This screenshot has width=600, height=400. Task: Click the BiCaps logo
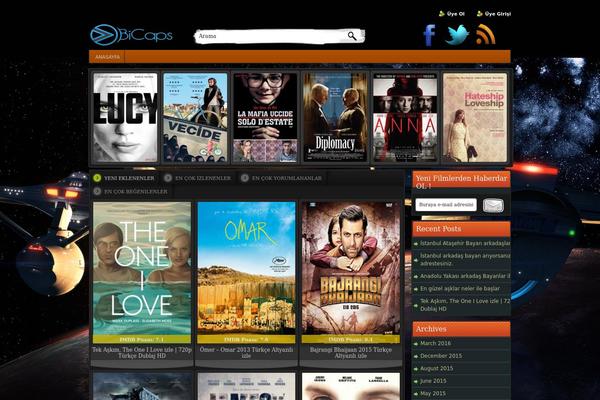(x=131, y=35)
